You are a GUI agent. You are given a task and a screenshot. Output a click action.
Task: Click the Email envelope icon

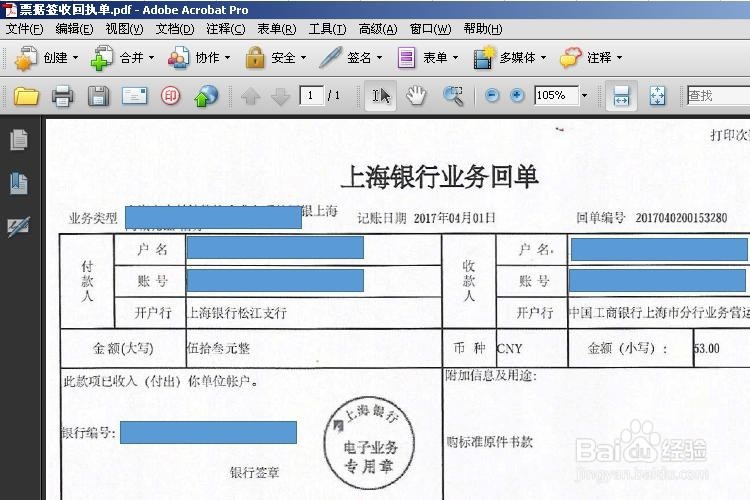tap(134, 96)
